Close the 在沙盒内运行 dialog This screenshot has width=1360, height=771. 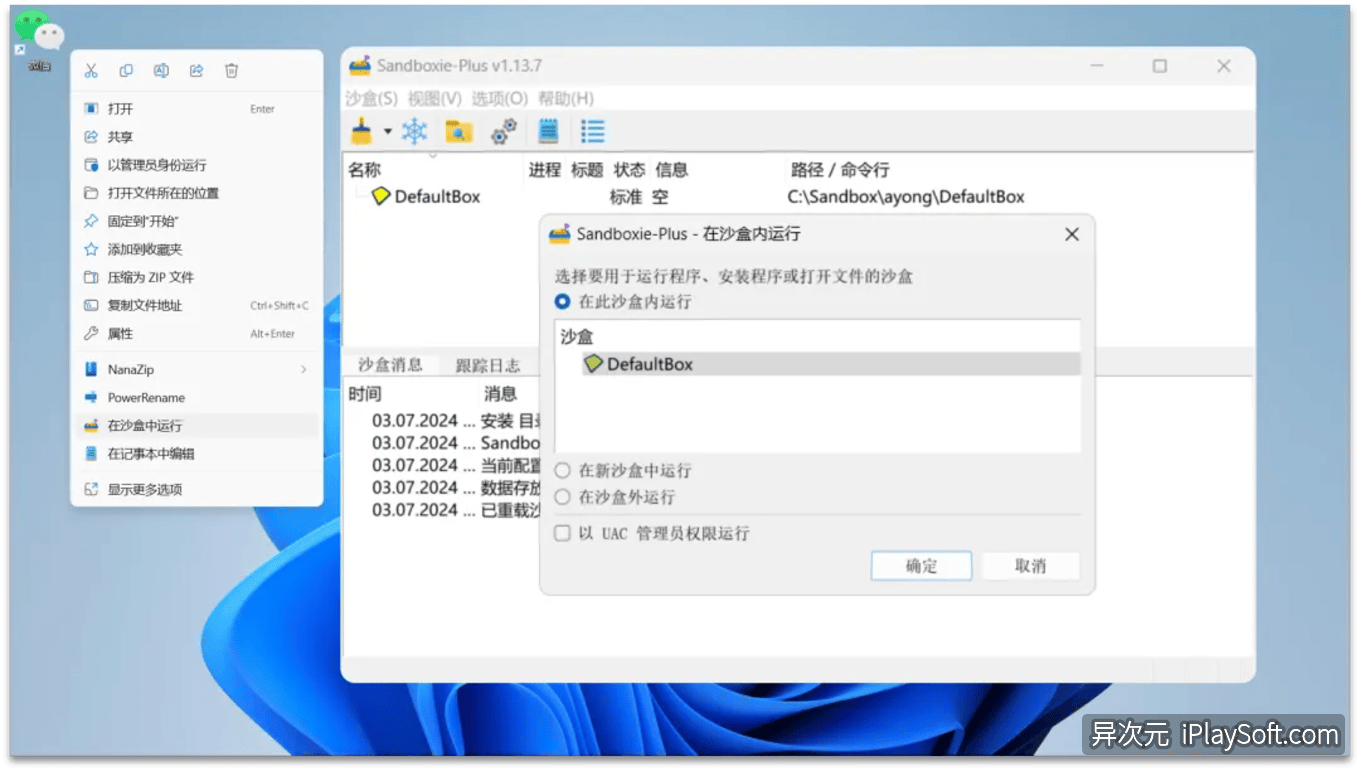click(1072, 234)
